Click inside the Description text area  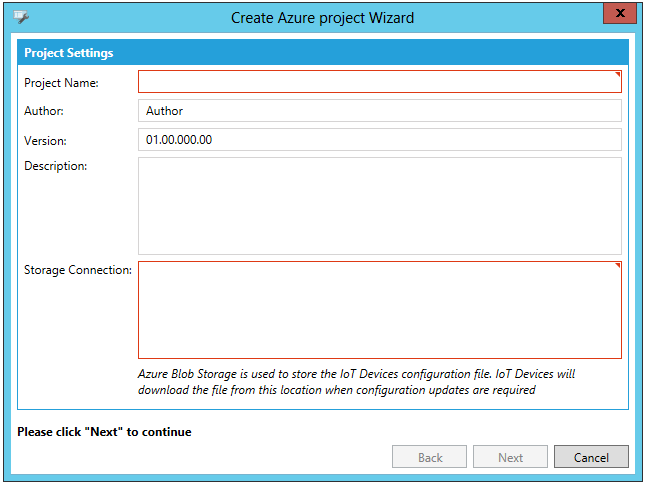[379, 205]
